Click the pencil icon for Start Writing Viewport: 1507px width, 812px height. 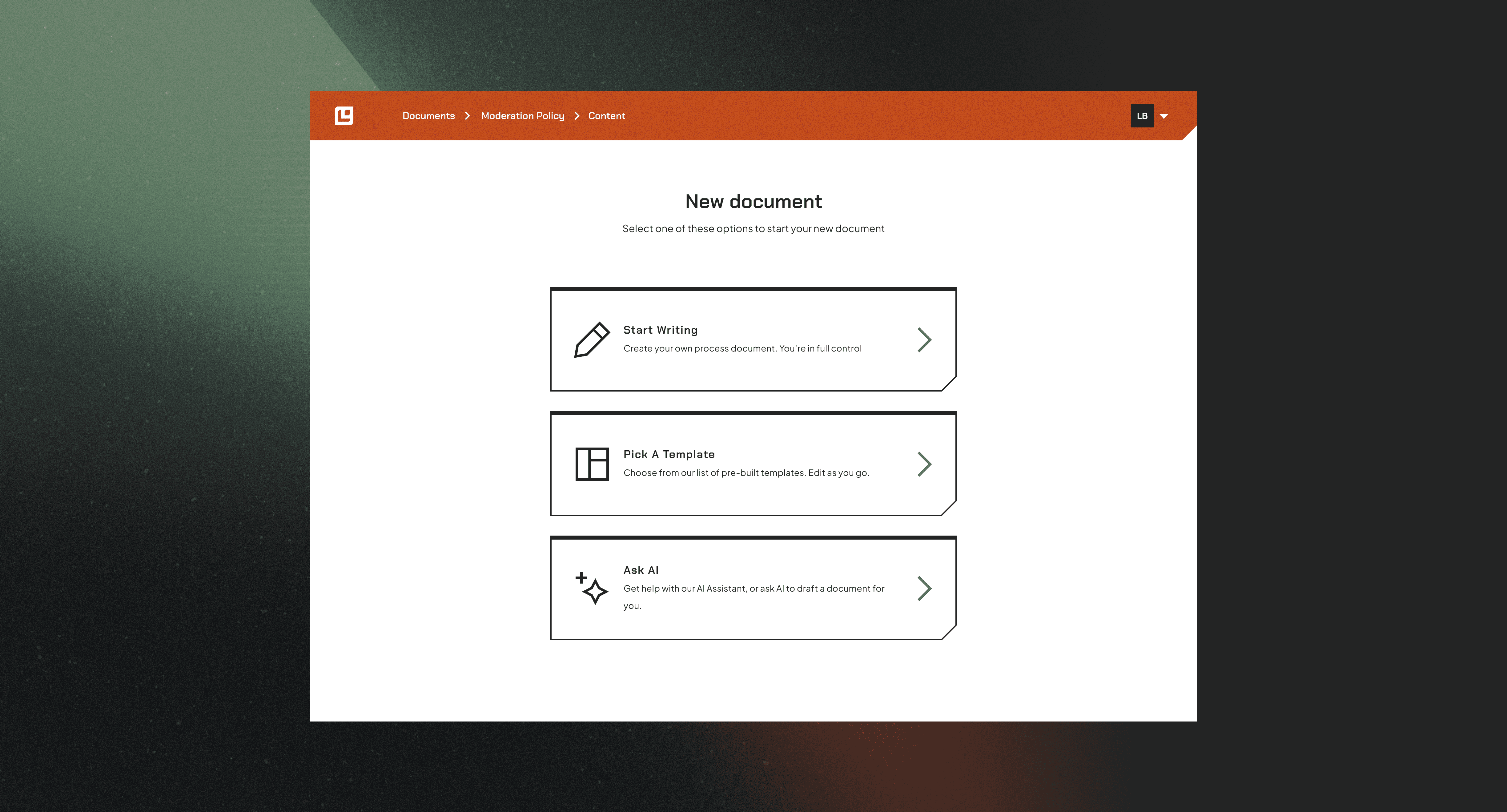pyautogui.click(x=592, y=339)
